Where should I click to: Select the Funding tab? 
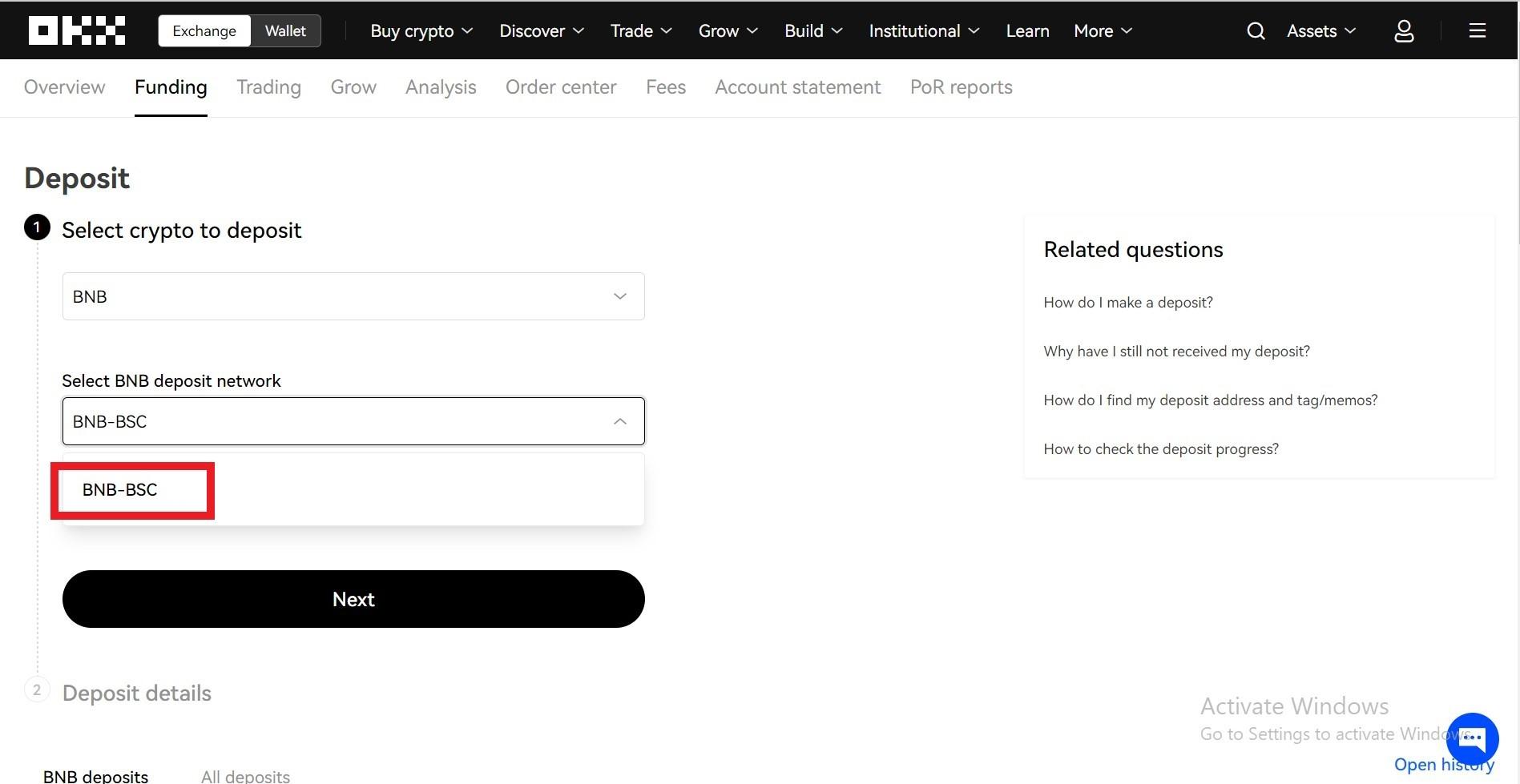tap(171, 86)
